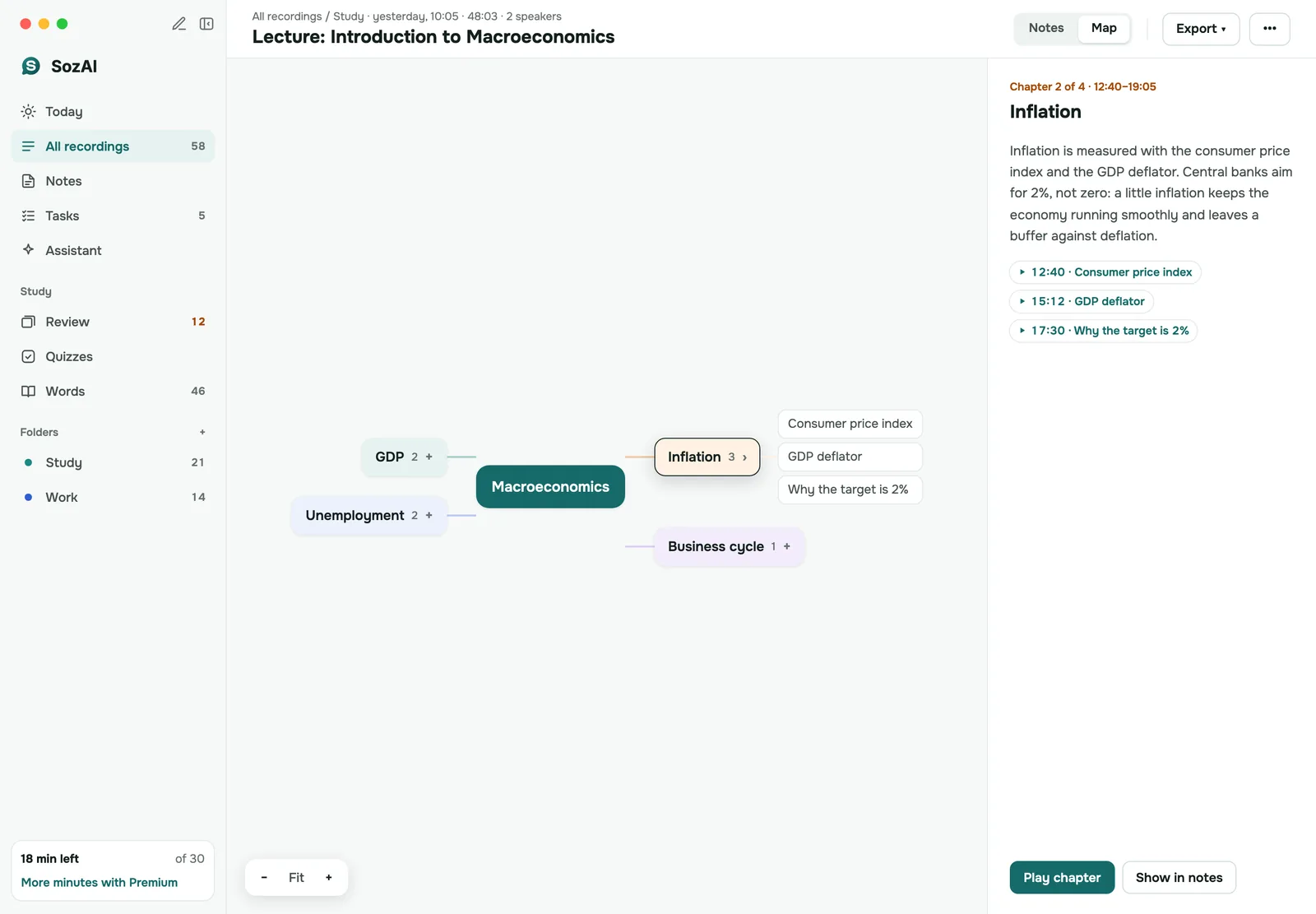The height and width of the screenshot is (914, 1316).
Task: Expand the GDP node plus sign
Action: click(x=429, y=457)
